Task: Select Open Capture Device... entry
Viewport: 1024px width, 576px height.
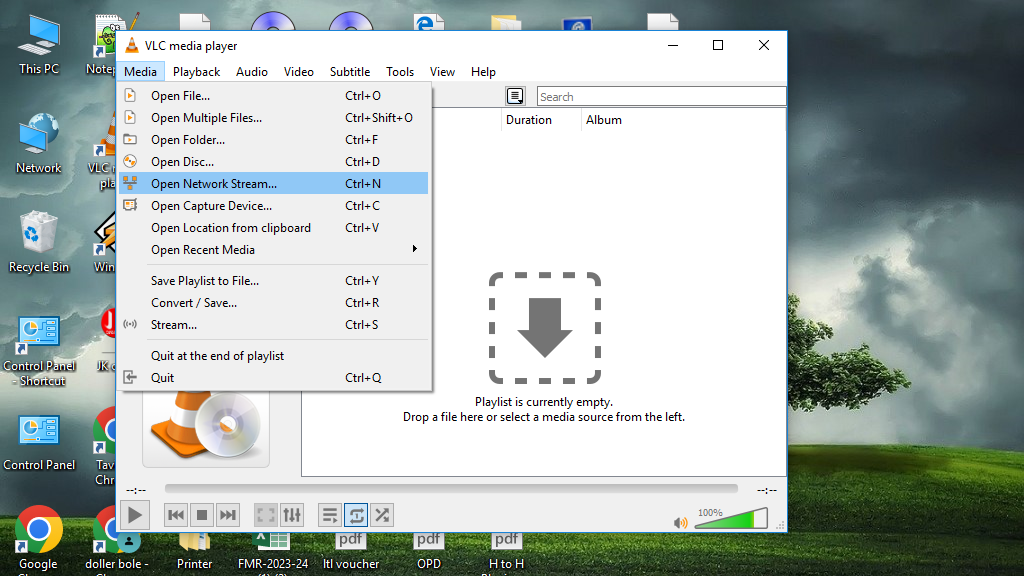Action: point(274,206)
